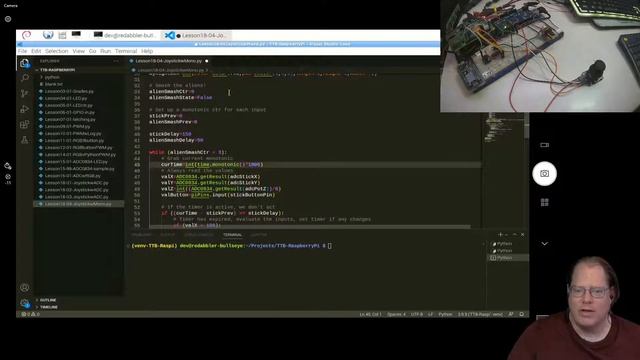Open Lesson11-01 RGBButton.py file

pos(74,140)
